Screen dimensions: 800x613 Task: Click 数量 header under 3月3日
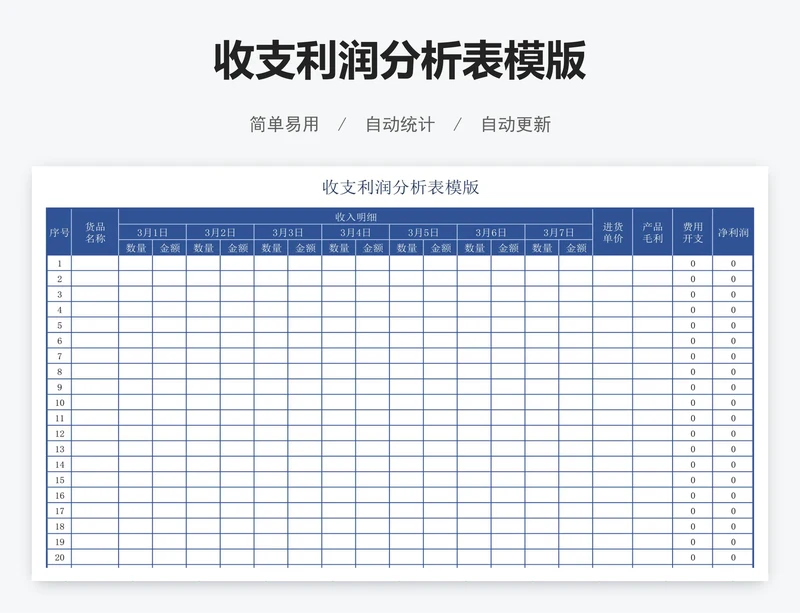pos(271,248)
